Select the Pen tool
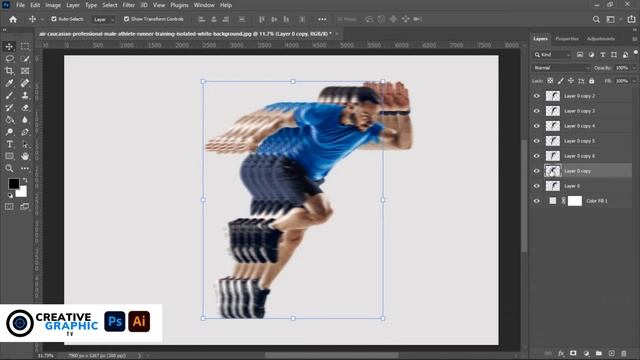 25,132
